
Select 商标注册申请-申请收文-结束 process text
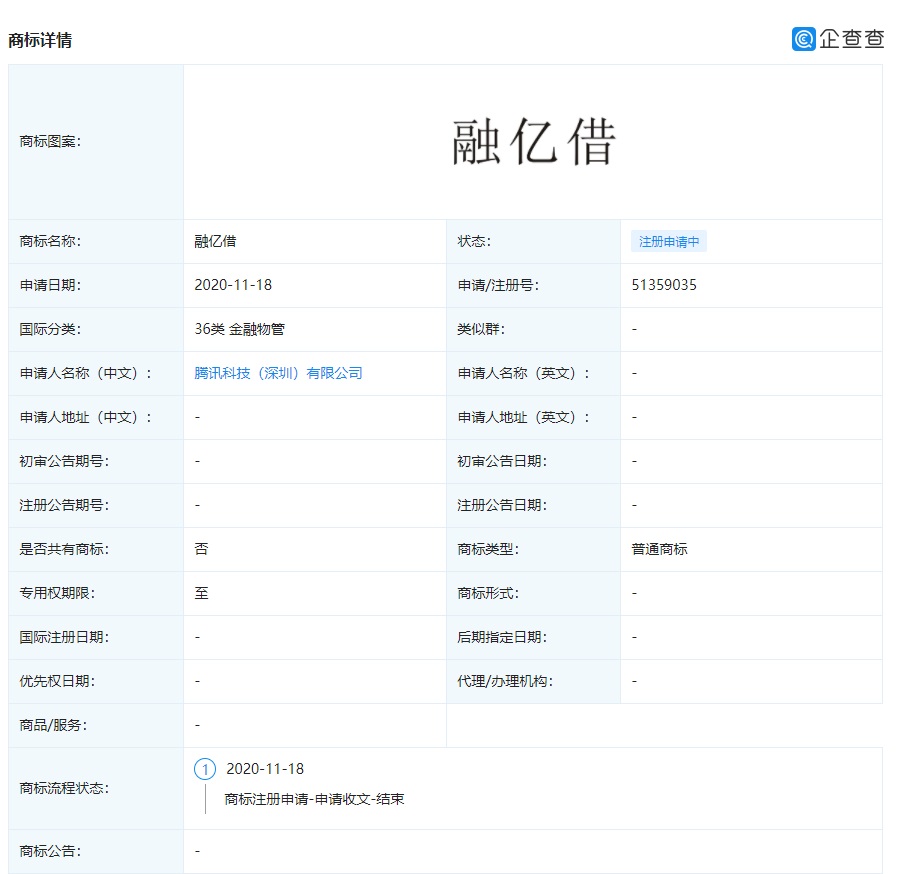click(314, 799)
